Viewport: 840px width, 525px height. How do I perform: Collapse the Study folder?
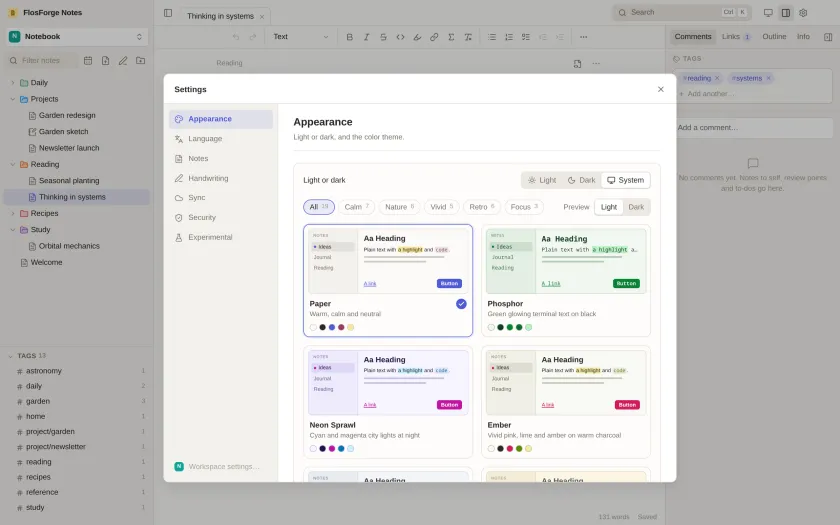pyautogui.click(x=12, y=230)
